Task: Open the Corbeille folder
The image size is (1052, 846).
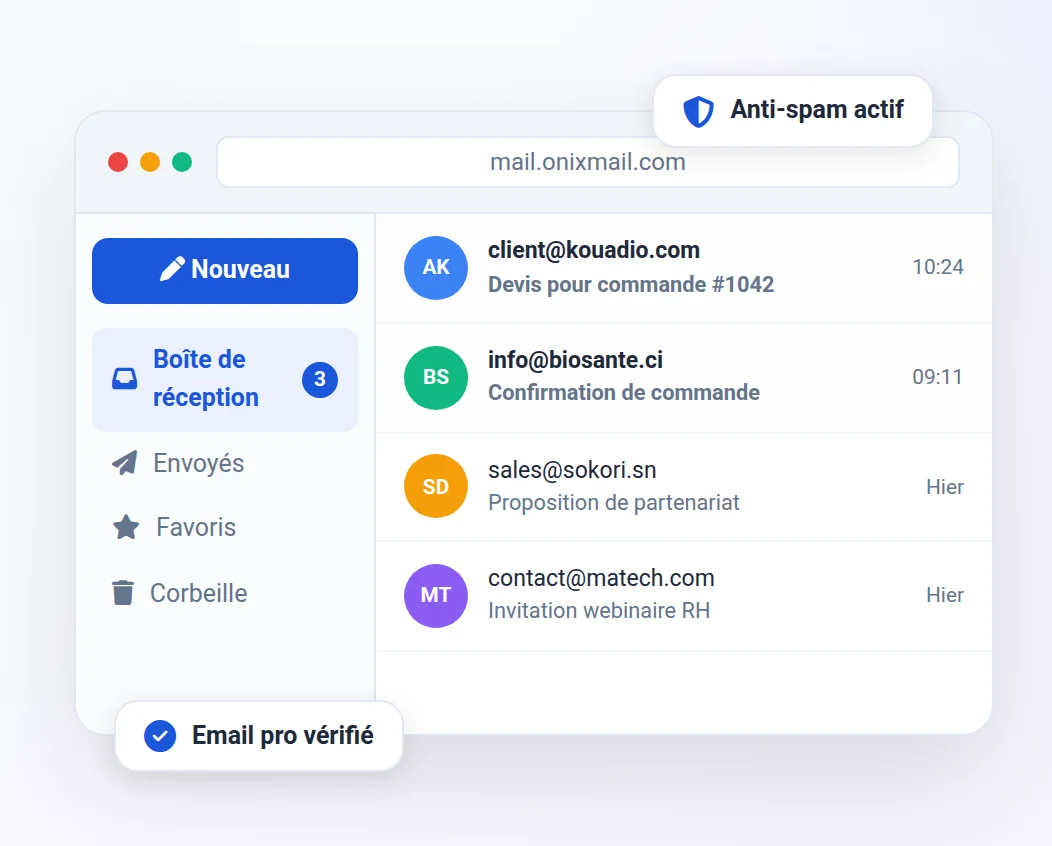Action: click(225, 593)
